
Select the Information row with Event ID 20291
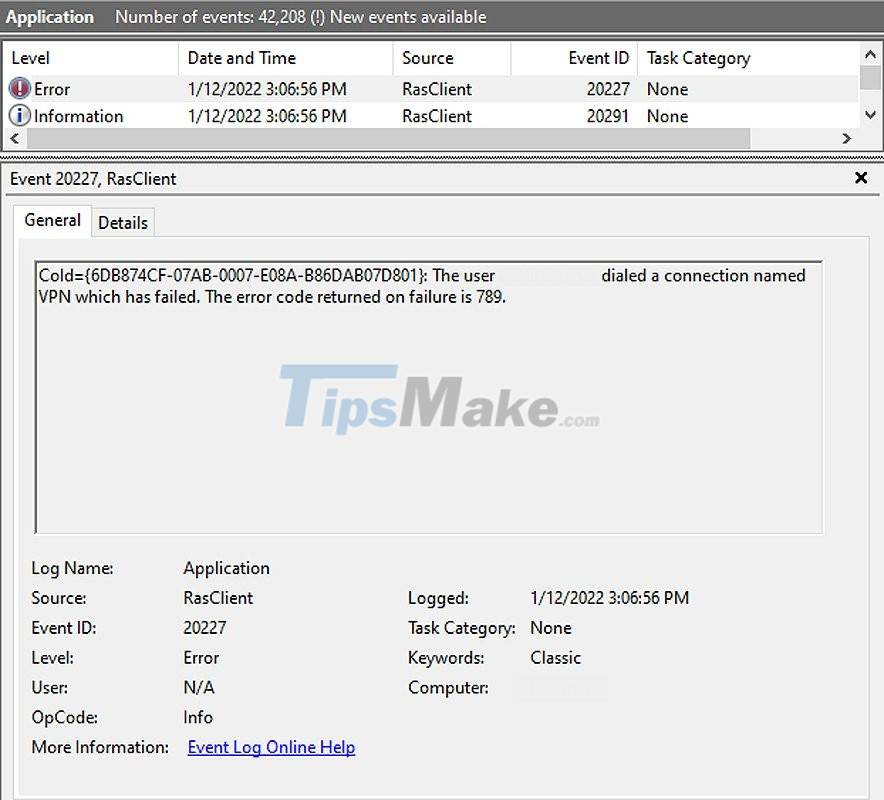[x=432, y=116]
